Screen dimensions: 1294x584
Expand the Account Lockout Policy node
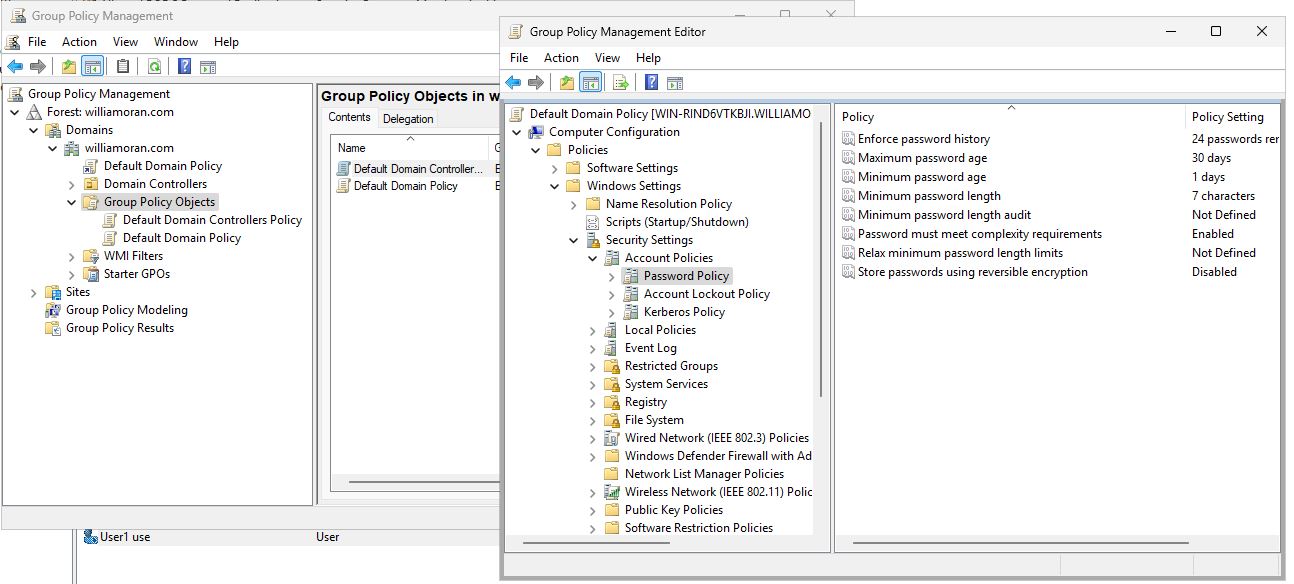tap(611, 294)
